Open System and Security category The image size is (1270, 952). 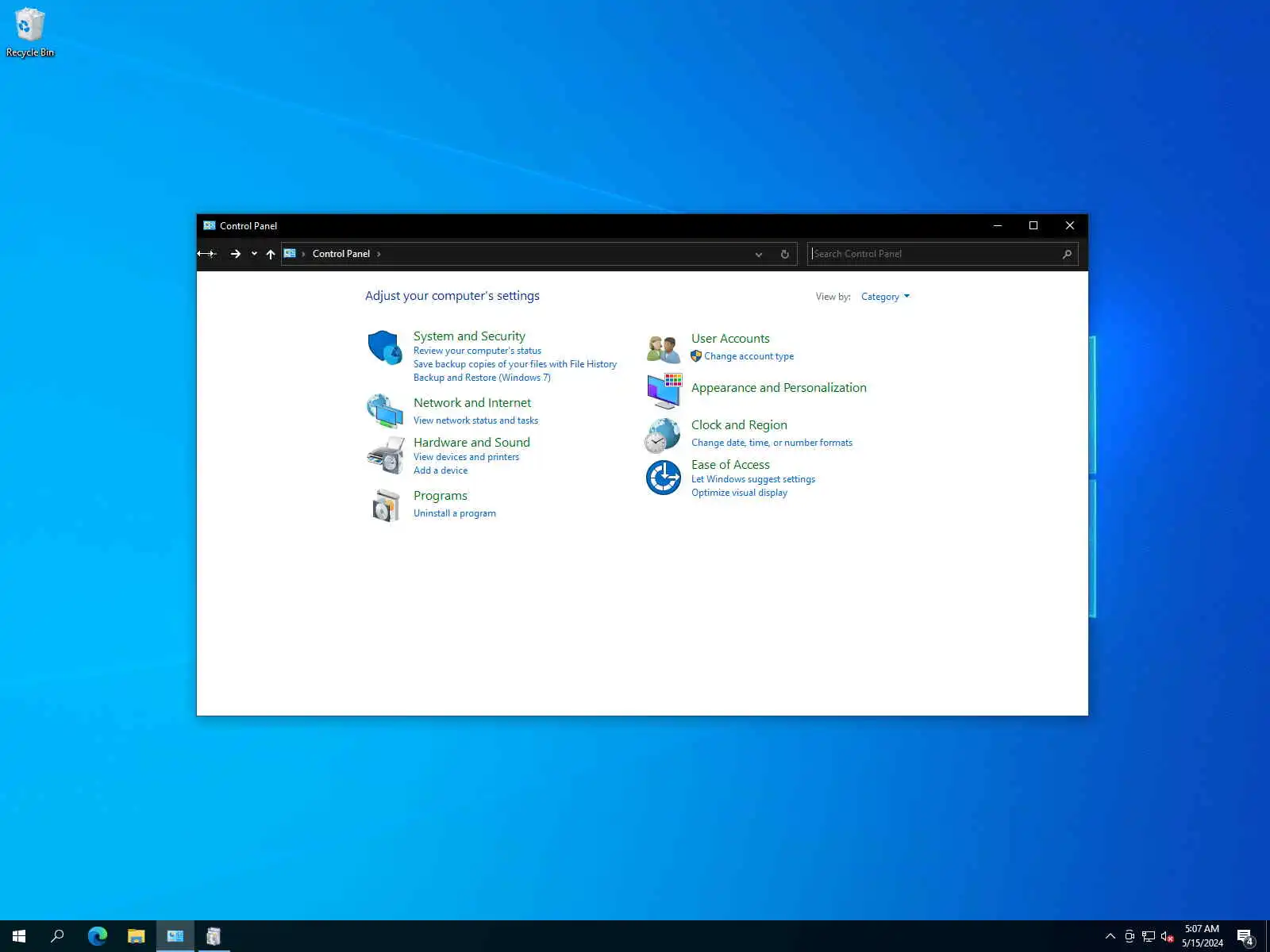[x=469, y=336]
